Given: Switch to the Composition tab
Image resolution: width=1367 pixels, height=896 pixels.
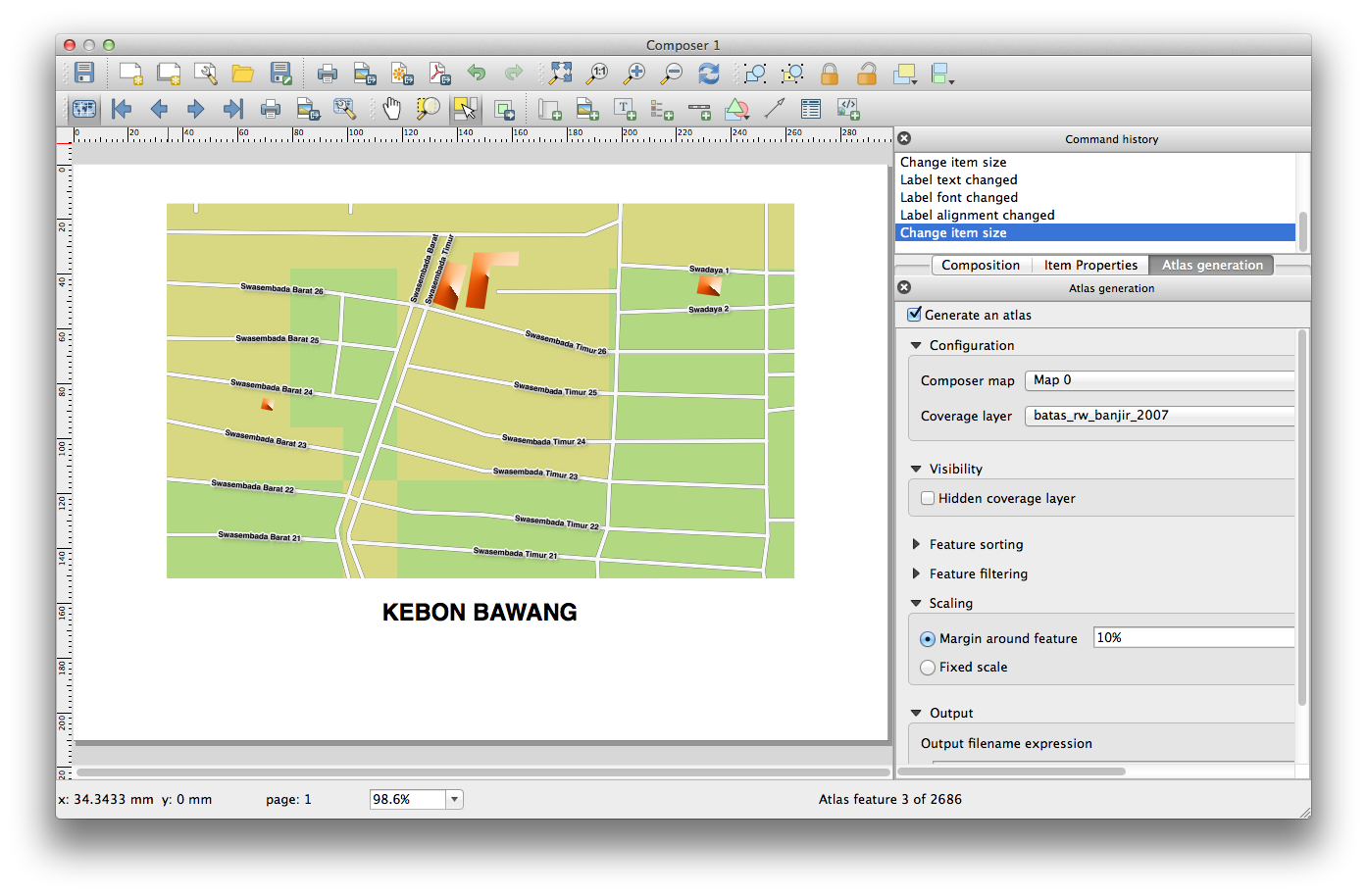Looking at the screenshot, I should click(x=980, y=265).
